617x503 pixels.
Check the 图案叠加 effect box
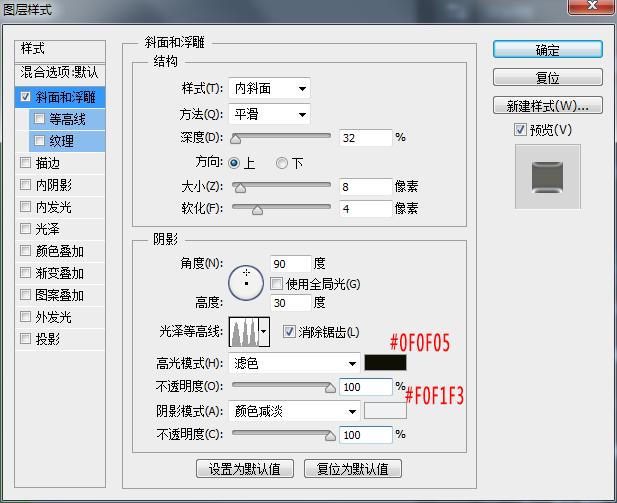point(25,295)
